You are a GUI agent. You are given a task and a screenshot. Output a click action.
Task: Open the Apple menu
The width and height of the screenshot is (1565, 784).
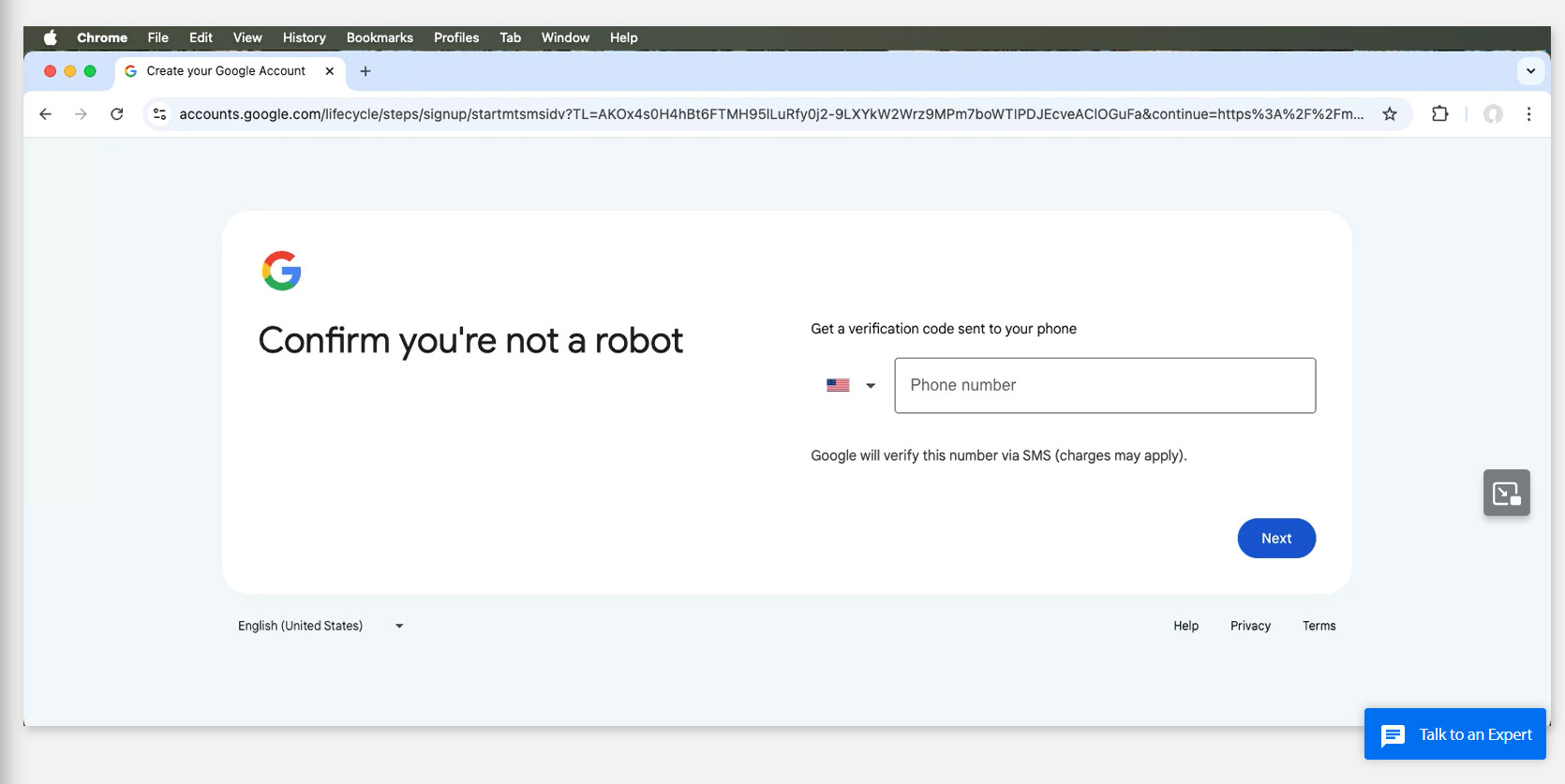point(51,37)
